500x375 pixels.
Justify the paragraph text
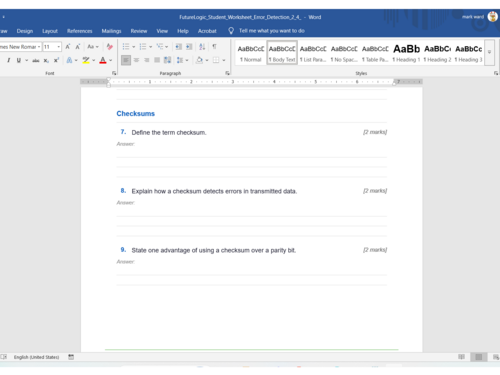pos(157,60)
